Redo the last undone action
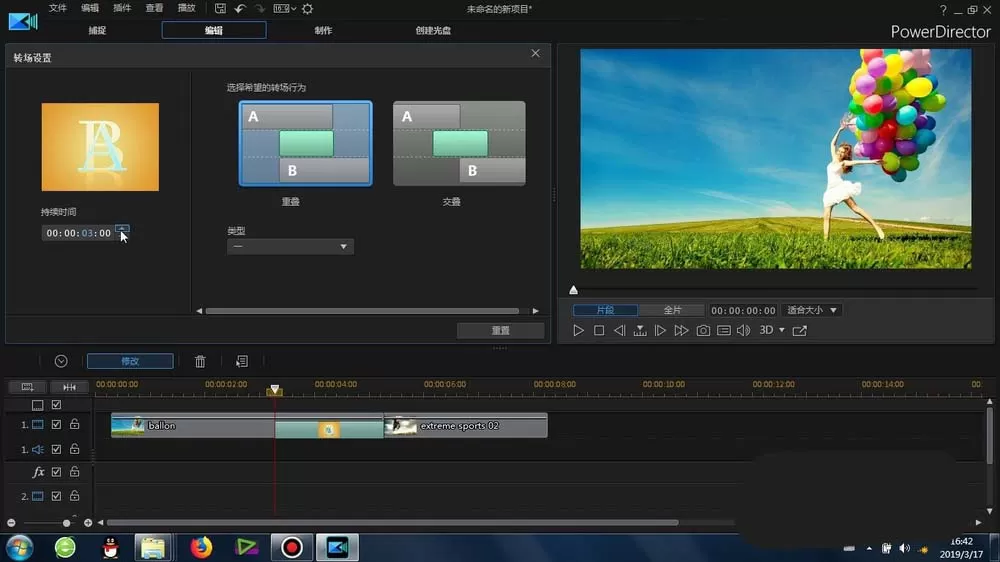 point(260,8)
